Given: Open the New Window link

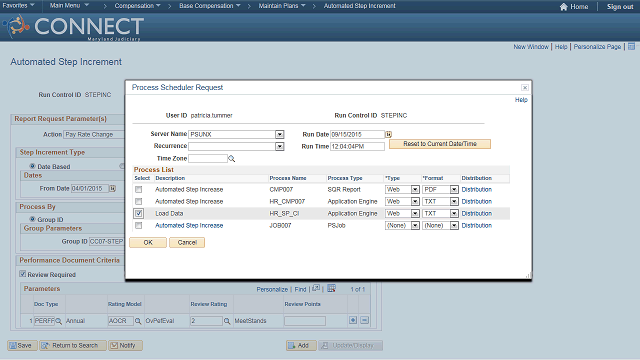Looking at the screenshot, I should click(x=531, y=47).
